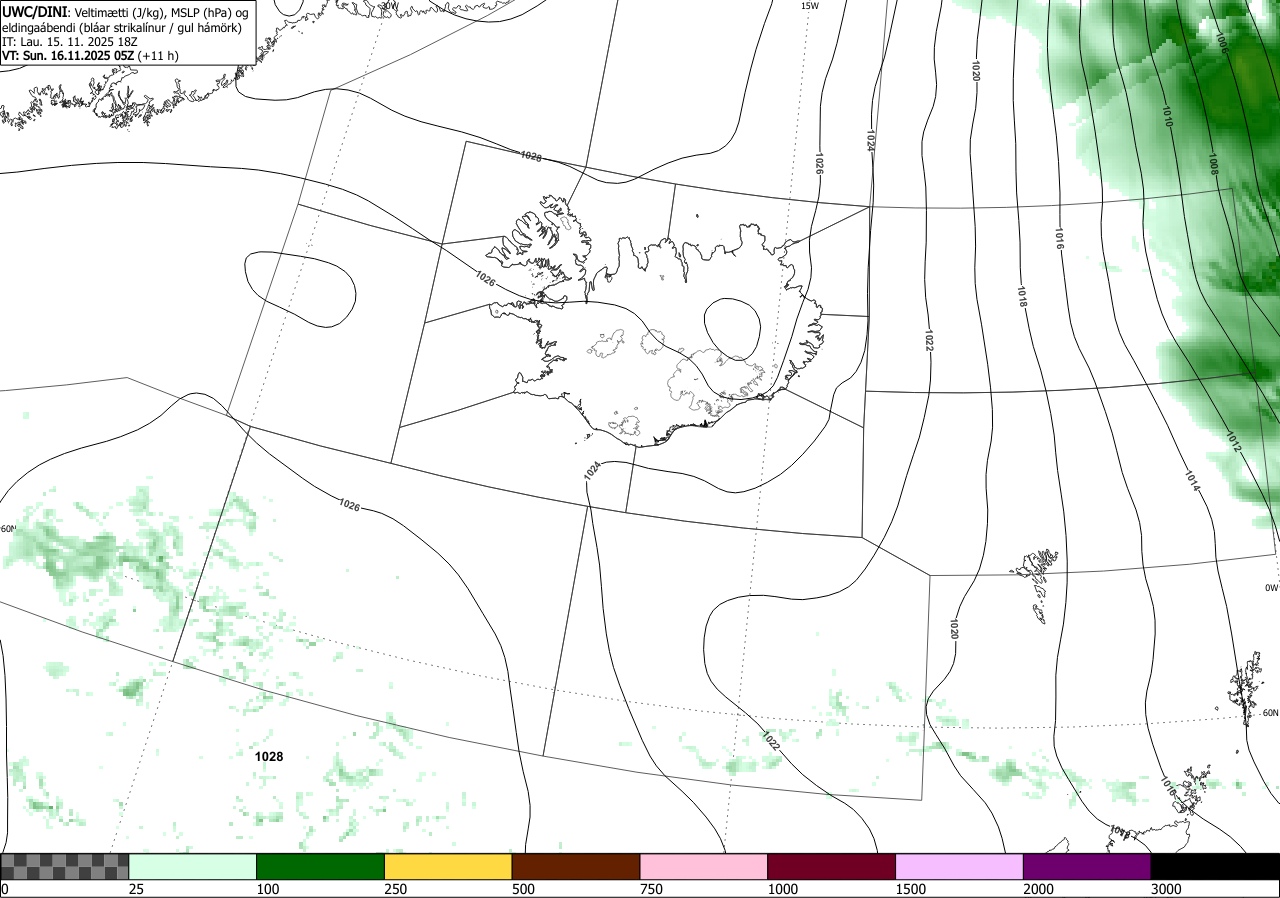Click the '15W' longitude label

click(810, 6)
